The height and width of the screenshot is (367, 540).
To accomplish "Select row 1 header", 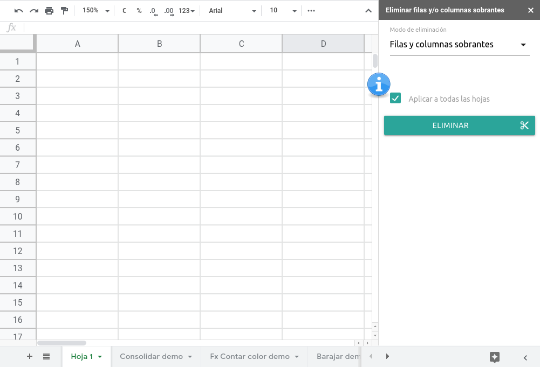I will (x=18, y=62).
